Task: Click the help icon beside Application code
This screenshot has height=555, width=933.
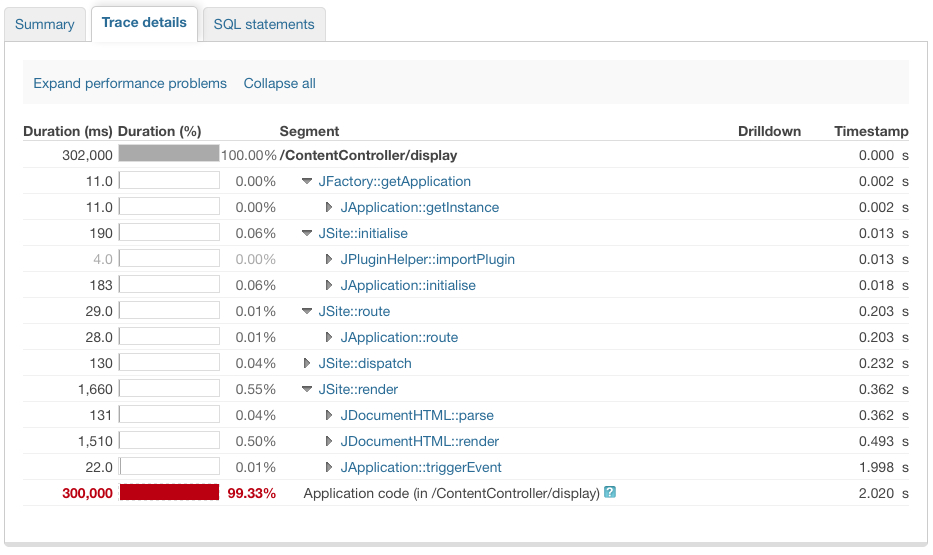Action: click(x=610, y=492)
